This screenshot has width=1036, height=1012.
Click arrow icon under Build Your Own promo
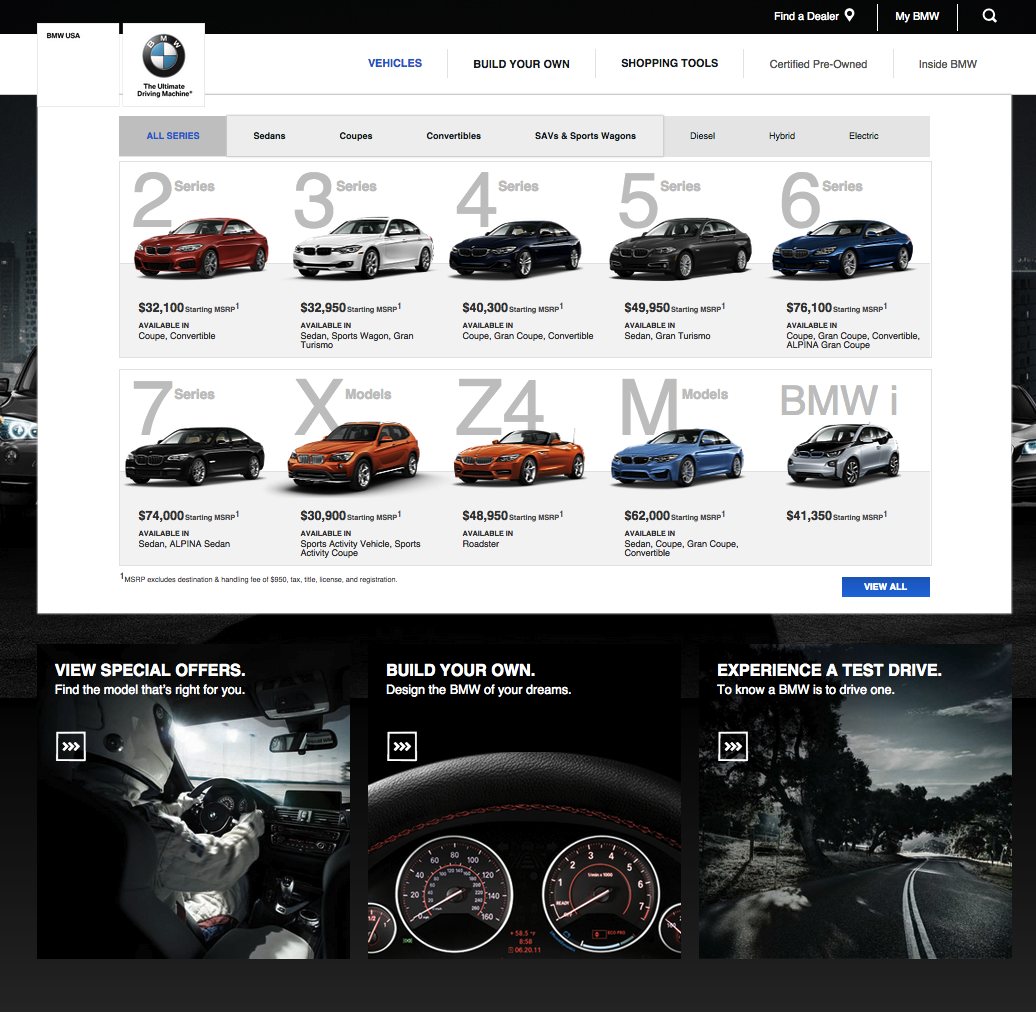pos(402,746)
